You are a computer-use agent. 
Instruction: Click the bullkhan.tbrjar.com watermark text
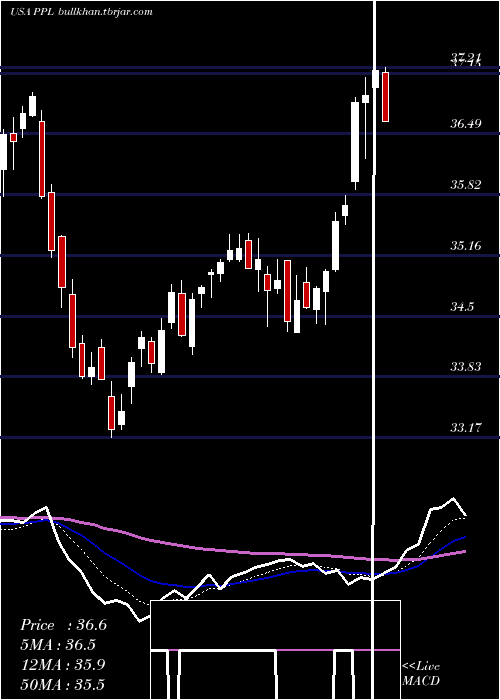click(105, 12)
